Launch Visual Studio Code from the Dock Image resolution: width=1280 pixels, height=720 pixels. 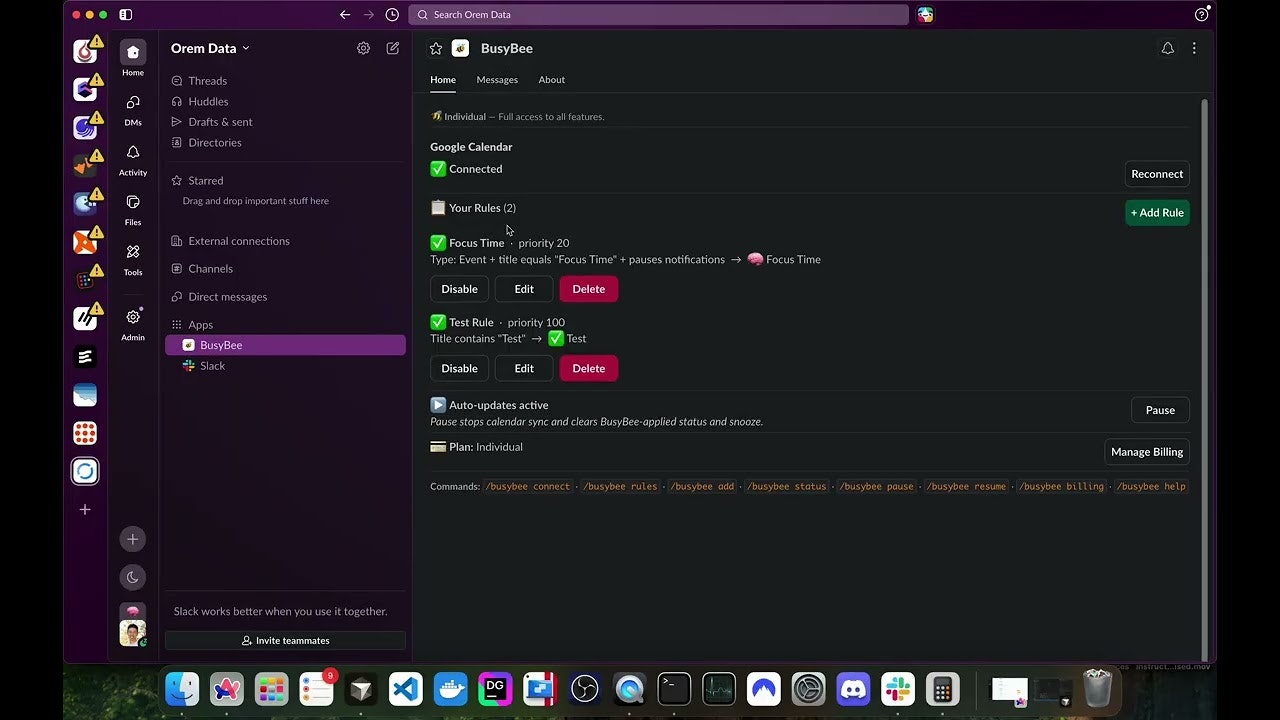[x=406, y=688]
